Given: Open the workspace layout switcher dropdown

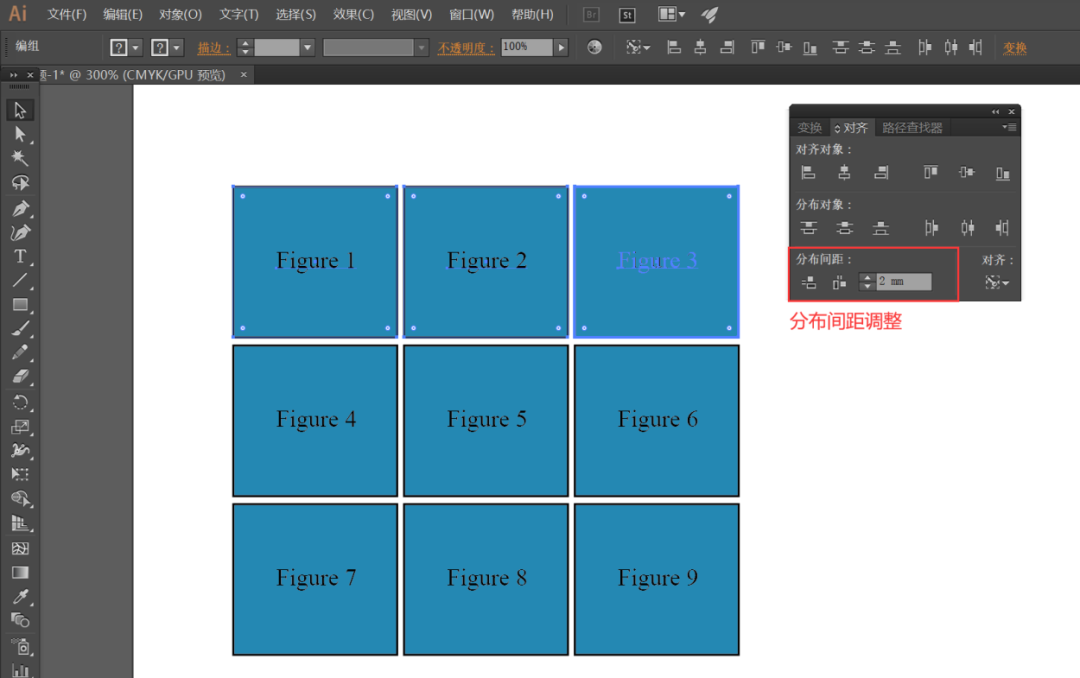Looking at the screenshot, I should coord(672,14).
